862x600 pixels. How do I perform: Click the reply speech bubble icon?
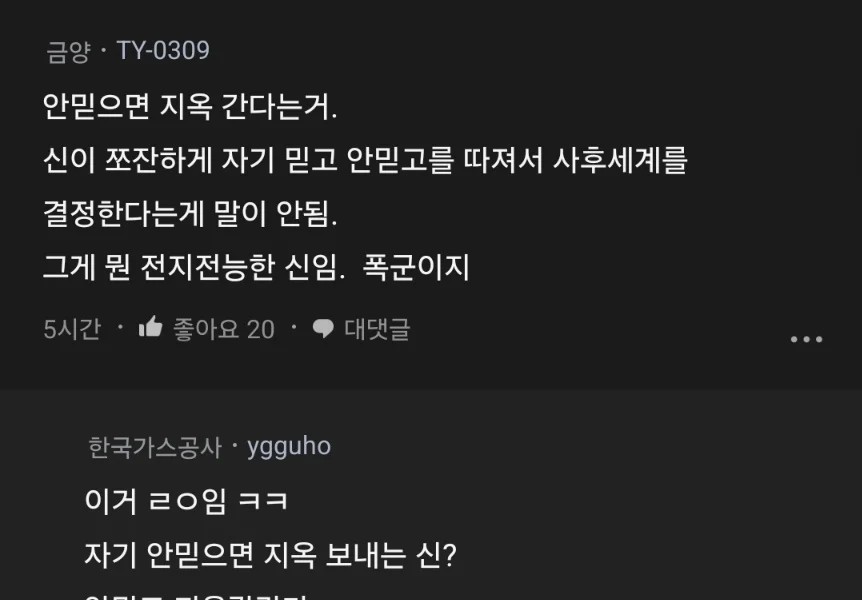(323, 328)
